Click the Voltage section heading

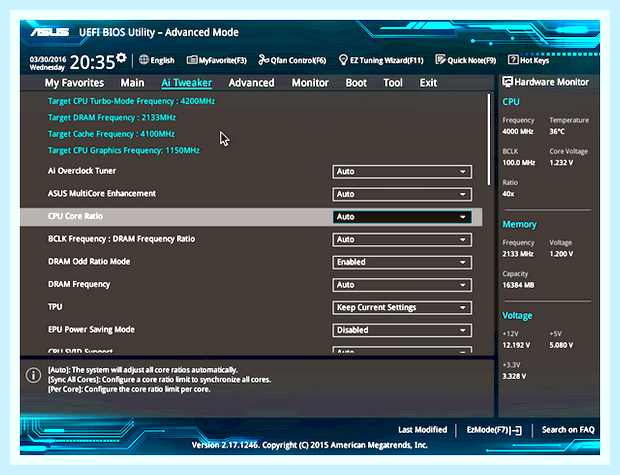point(517,316)
